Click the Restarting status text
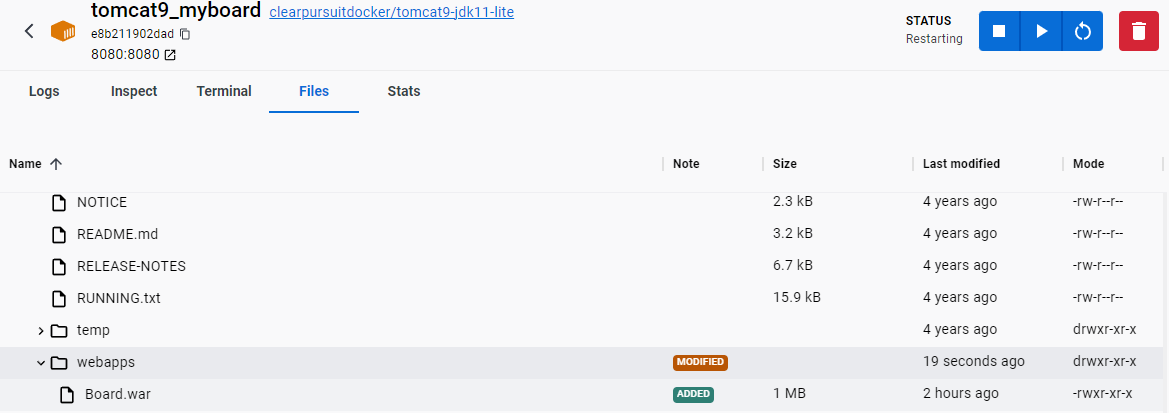Viewport: 1169px width, 413px height. tap(934, 39)
